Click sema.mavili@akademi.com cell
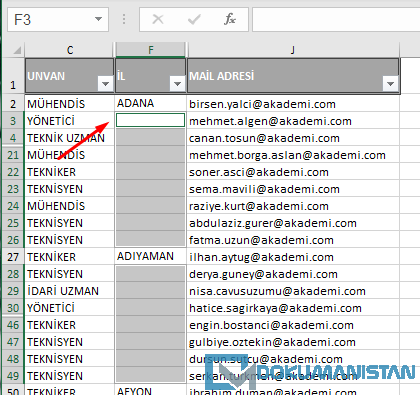 293,189
